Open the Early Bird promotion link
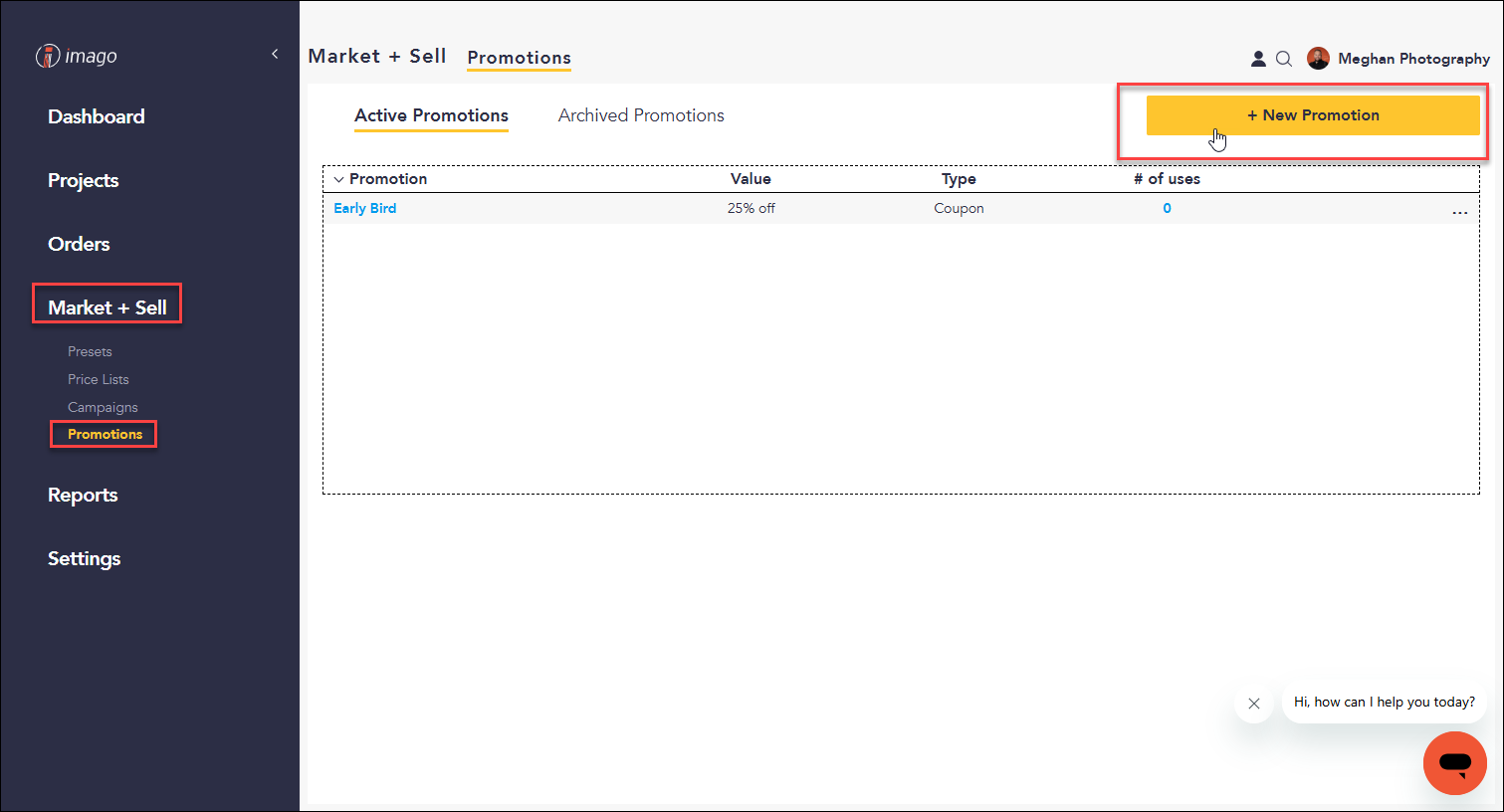The height and width of the screenshot is (812, 1504). 364,208
